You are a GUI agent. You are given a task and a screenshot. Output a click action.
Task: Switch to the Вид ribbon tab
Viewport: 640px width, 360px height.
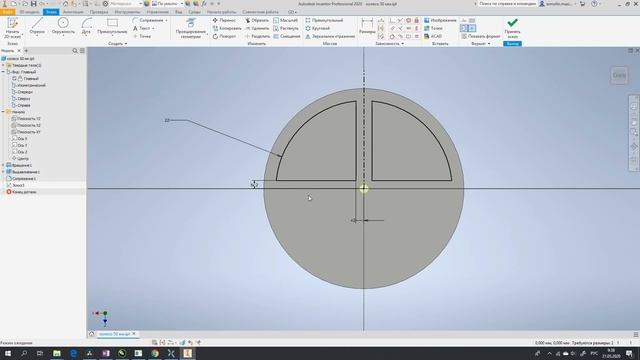(179, 12)
